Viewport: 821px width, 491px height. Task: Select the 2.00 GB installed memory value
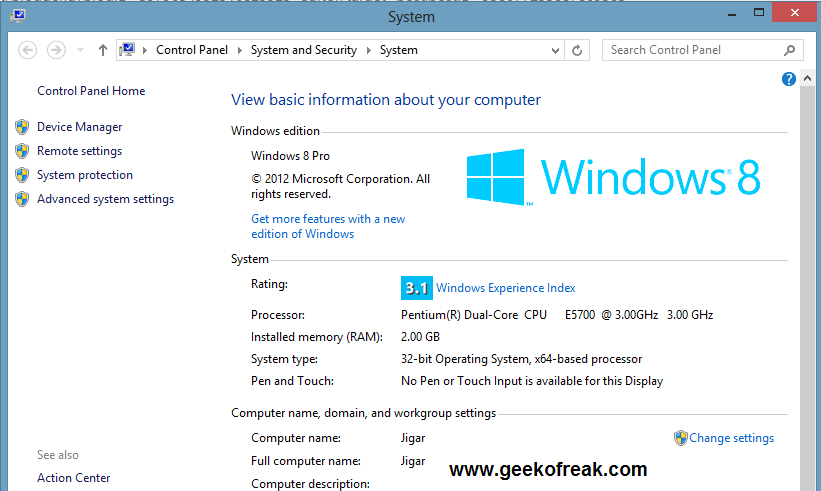(420, 337)
